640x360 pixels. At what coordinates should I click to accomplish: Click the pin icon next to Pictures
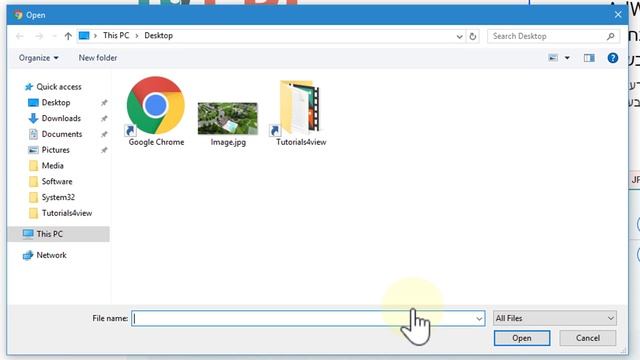click(104, 150)
